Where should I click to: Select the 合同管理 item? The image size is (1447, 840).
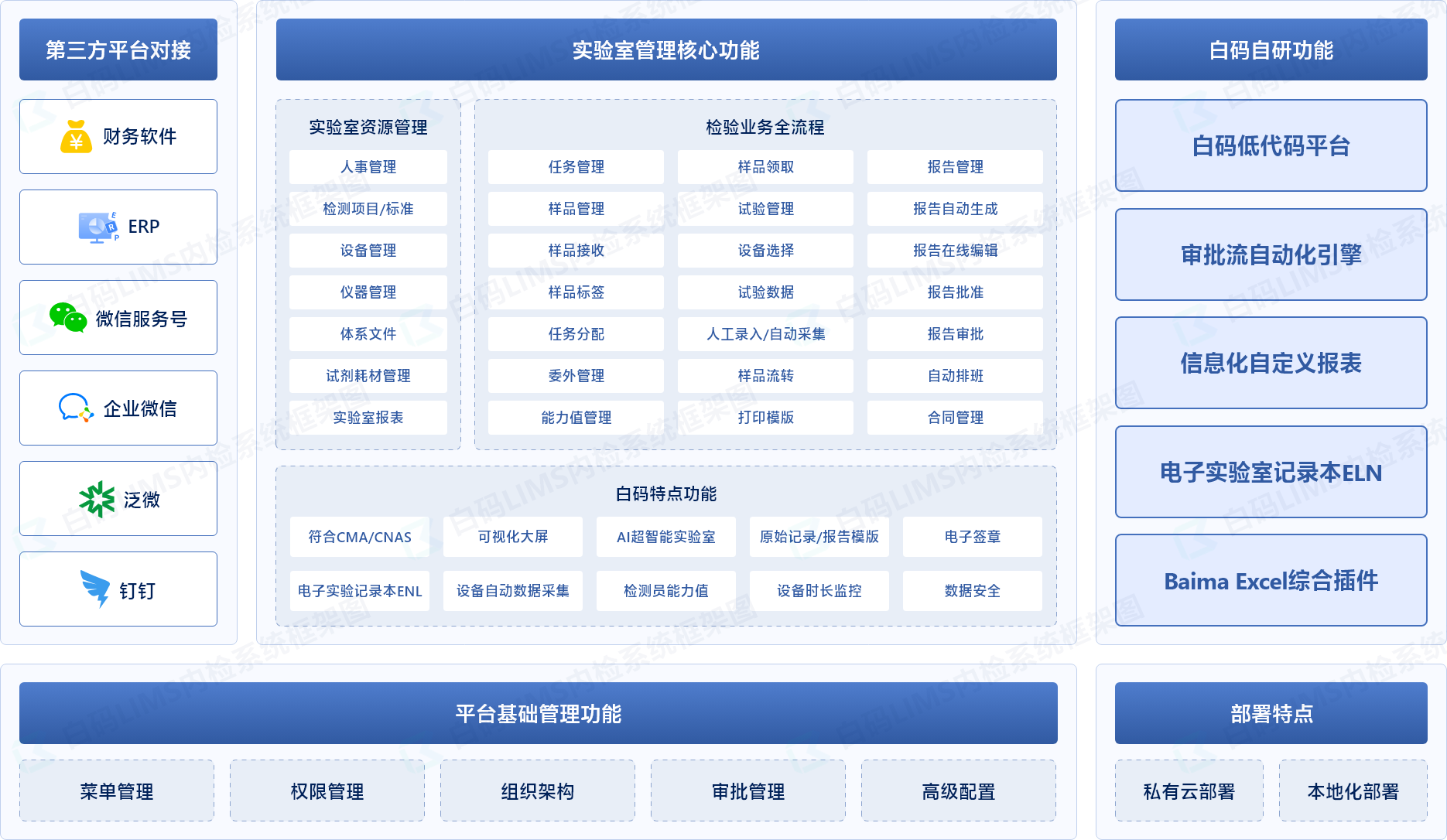(956, 418)
